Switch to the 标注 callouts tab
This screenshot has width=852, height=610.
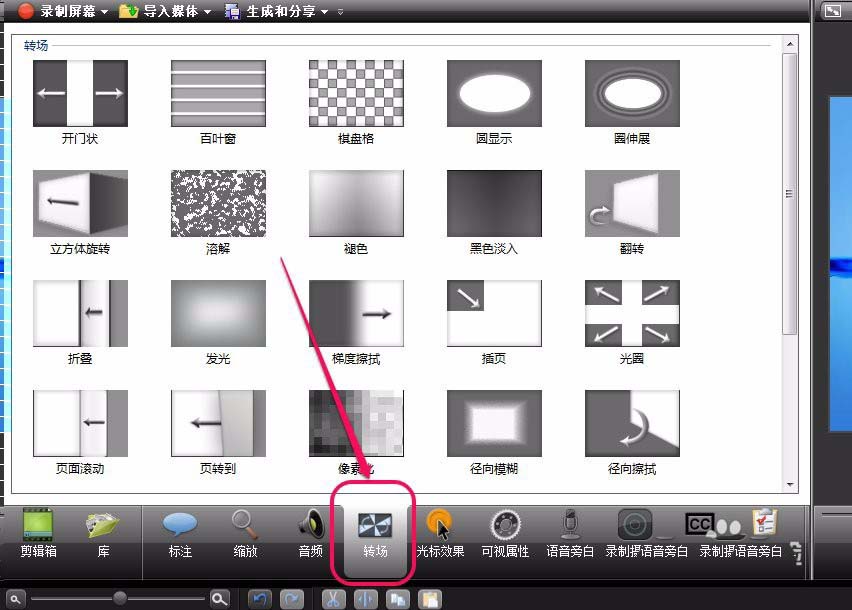click(x=180, y=533)
